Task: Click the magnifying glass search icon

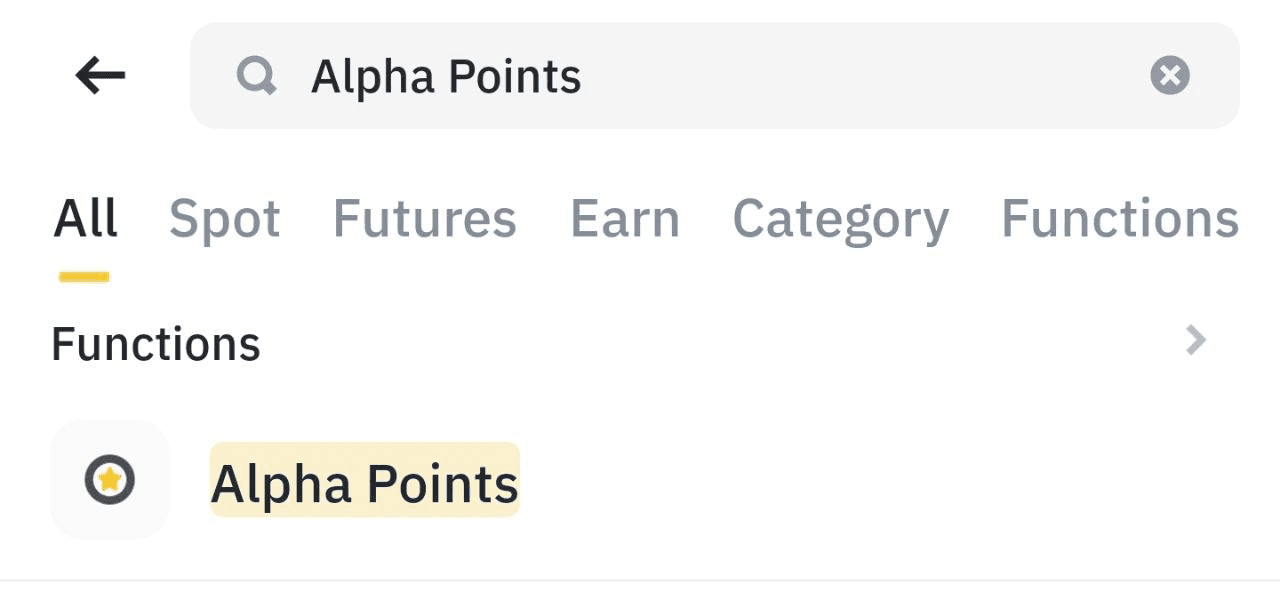Action: point(256,75)
